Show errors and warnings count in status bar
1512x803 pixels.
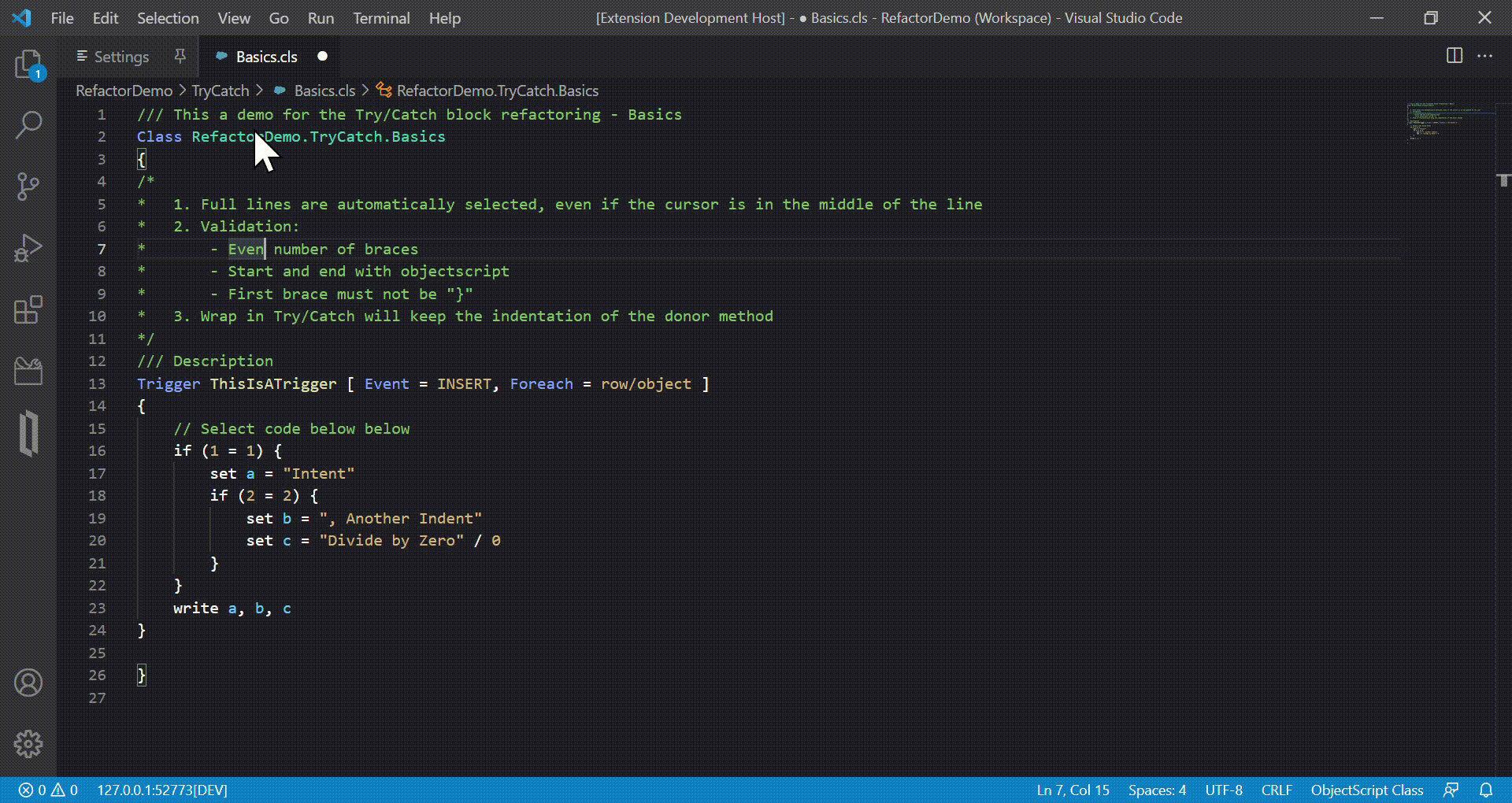pos(48,790)
